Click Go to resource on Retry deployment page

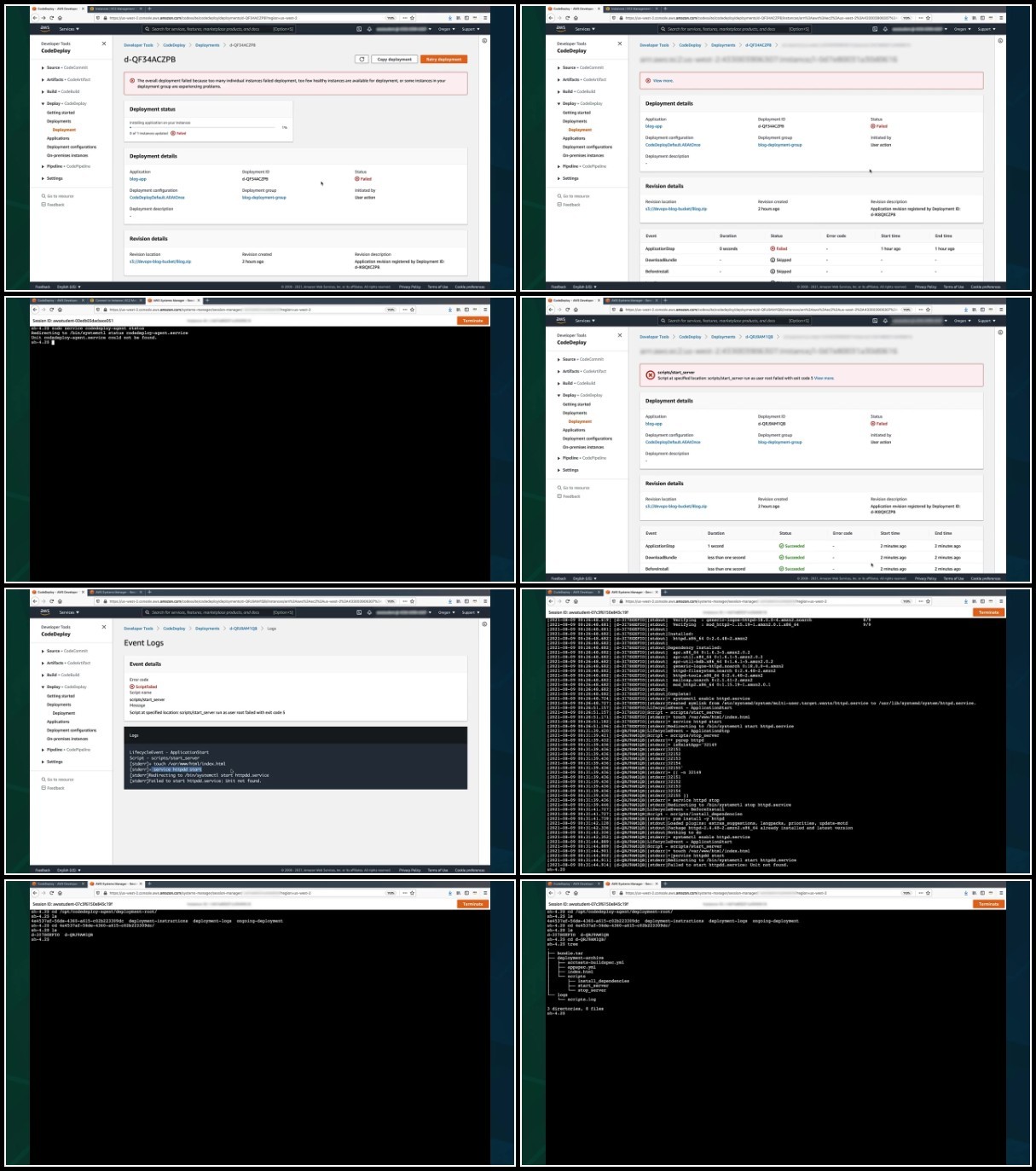pos(58,196)
